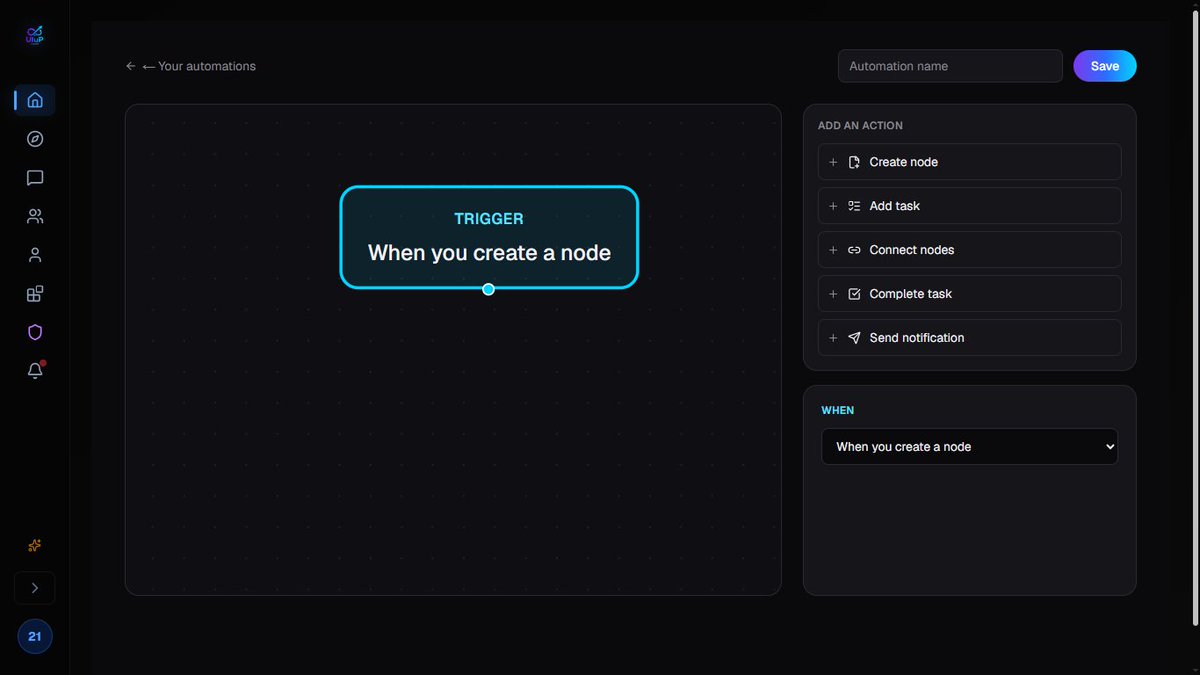This screenshot has height=675, width=1200.
Task: Add the Send notification action
Action: (969, 338)
